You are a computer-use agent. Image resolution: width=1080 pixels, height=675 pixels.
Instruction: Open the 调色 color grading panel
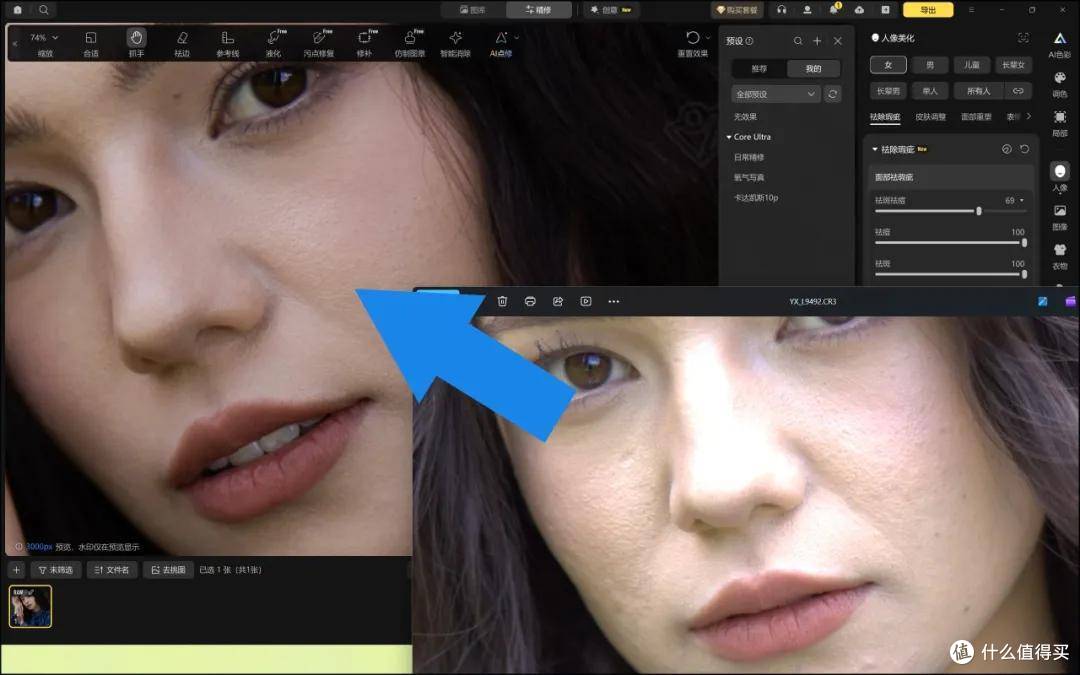click(x=1059, y=84)
